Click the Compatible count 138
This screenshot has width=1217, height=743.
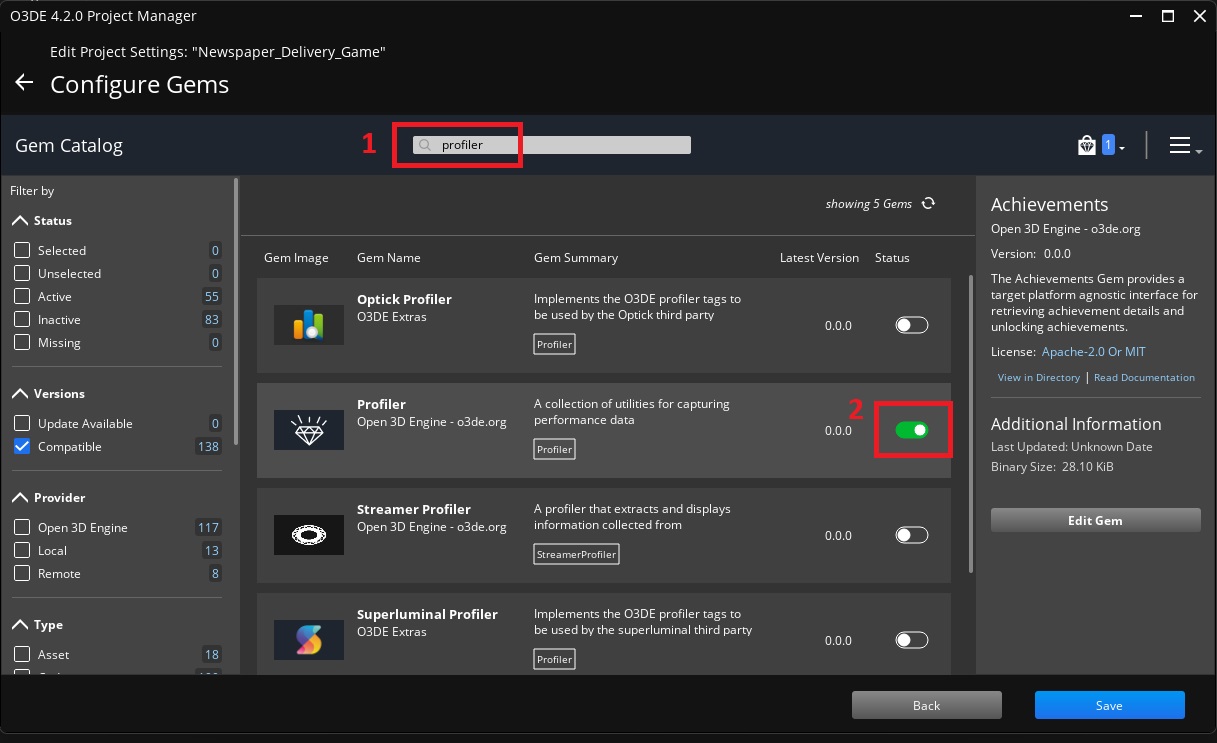tap(208, 446)
